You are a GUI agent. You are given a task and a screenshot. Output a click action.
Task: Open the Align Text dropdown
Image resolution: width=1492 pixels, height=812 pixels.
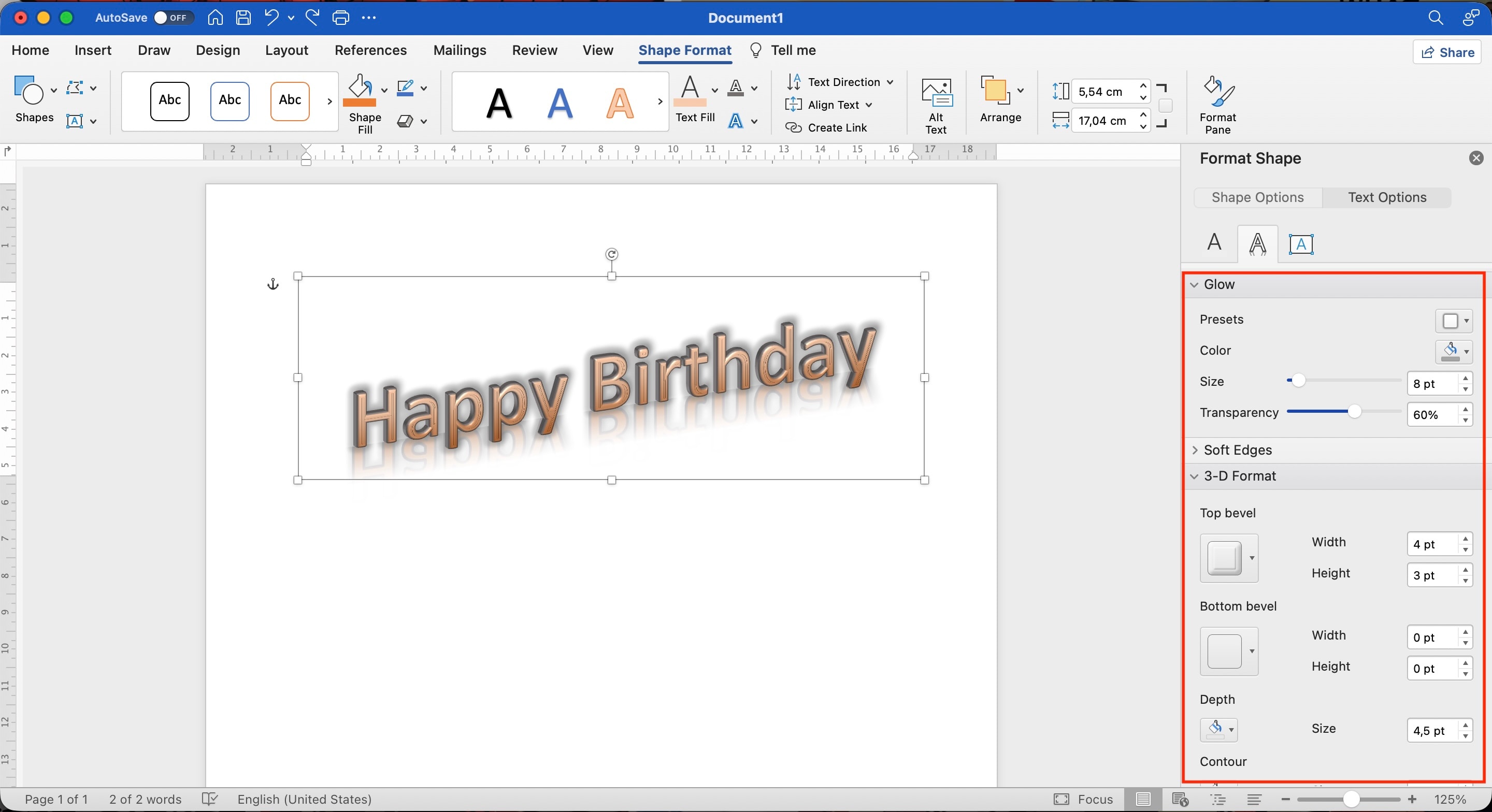click(x=828, y=105)
